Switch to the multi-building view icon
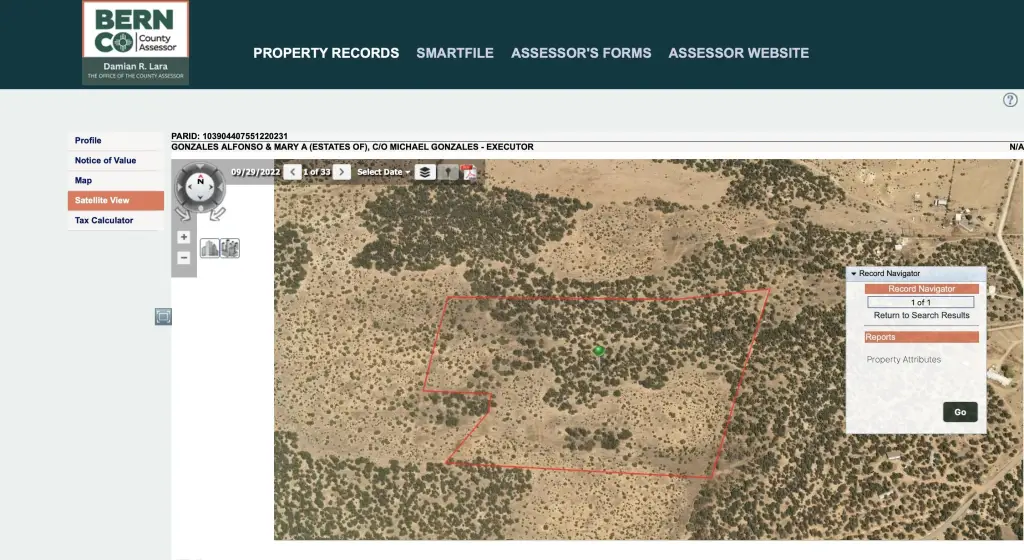1024x560 pixels. tap(230, 248)
